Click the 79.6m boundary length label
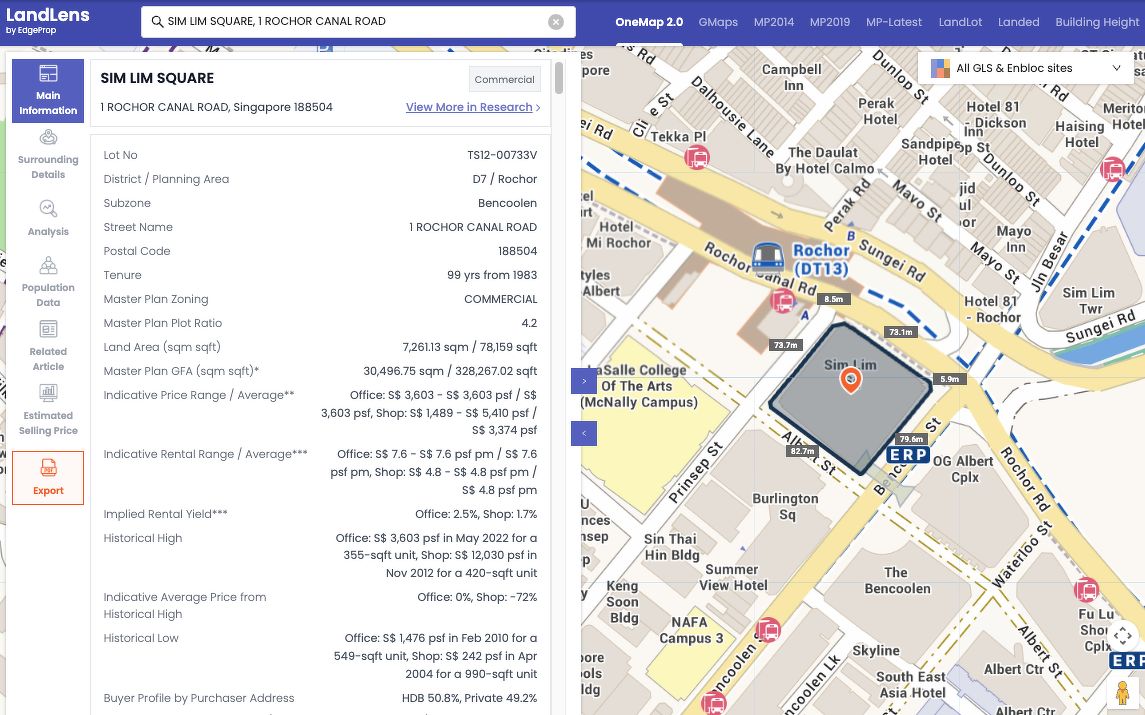 click(911, 439)
